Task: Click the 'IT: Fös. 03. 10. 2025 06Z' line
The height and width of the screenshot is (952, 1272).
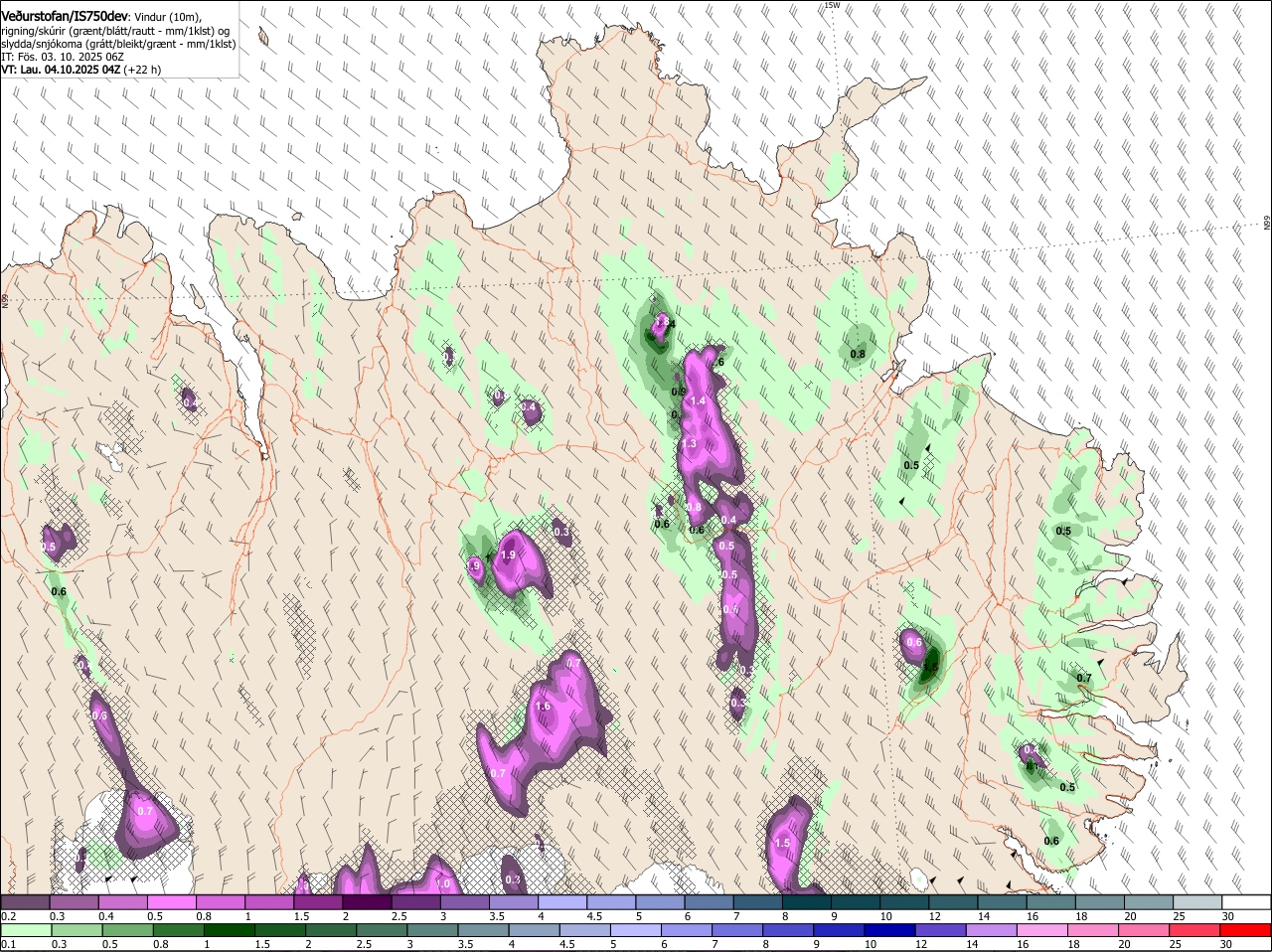Action: [63, 57]
